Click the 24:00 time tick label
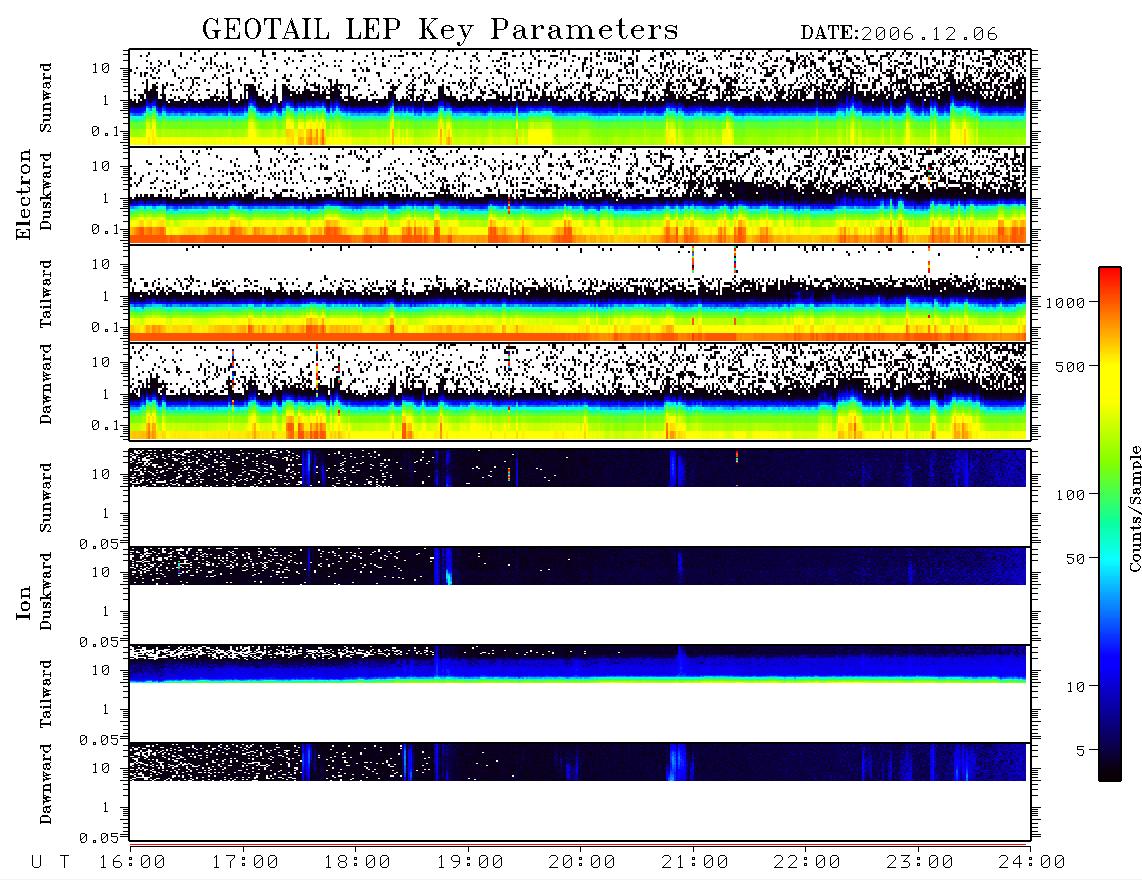The image size is (1142, 880). pos(1033,862)
